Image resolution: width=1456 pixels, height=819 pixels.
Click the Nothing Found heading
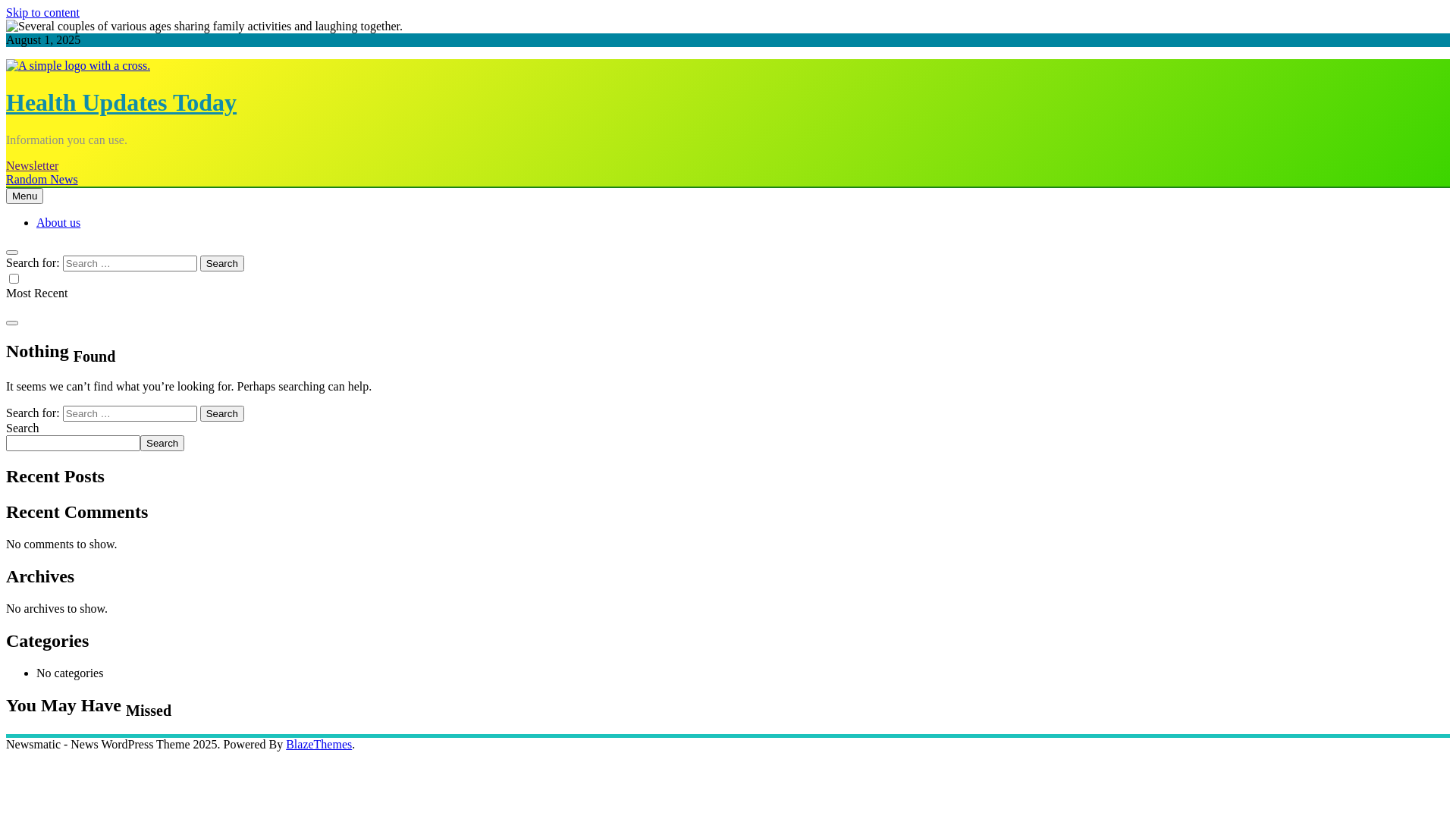(x=61, y=353)
